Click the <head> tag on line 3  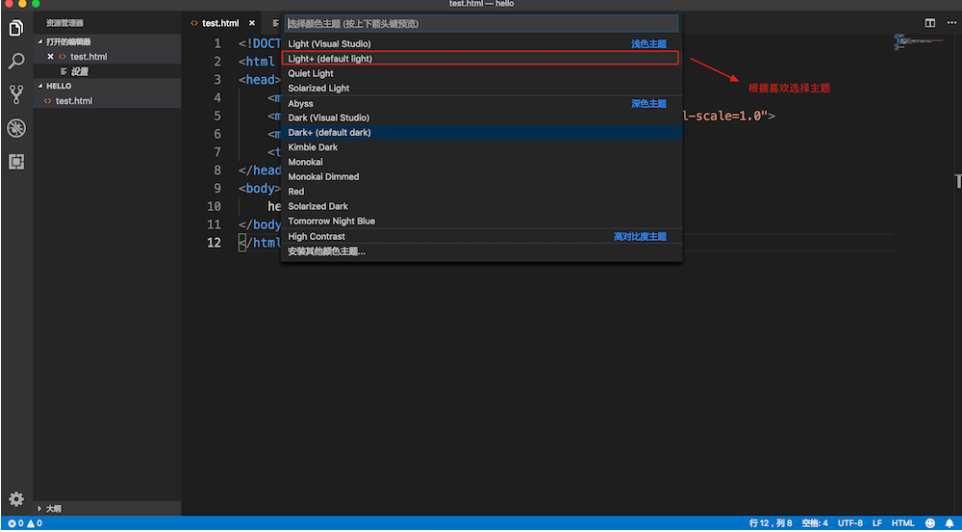260,80
